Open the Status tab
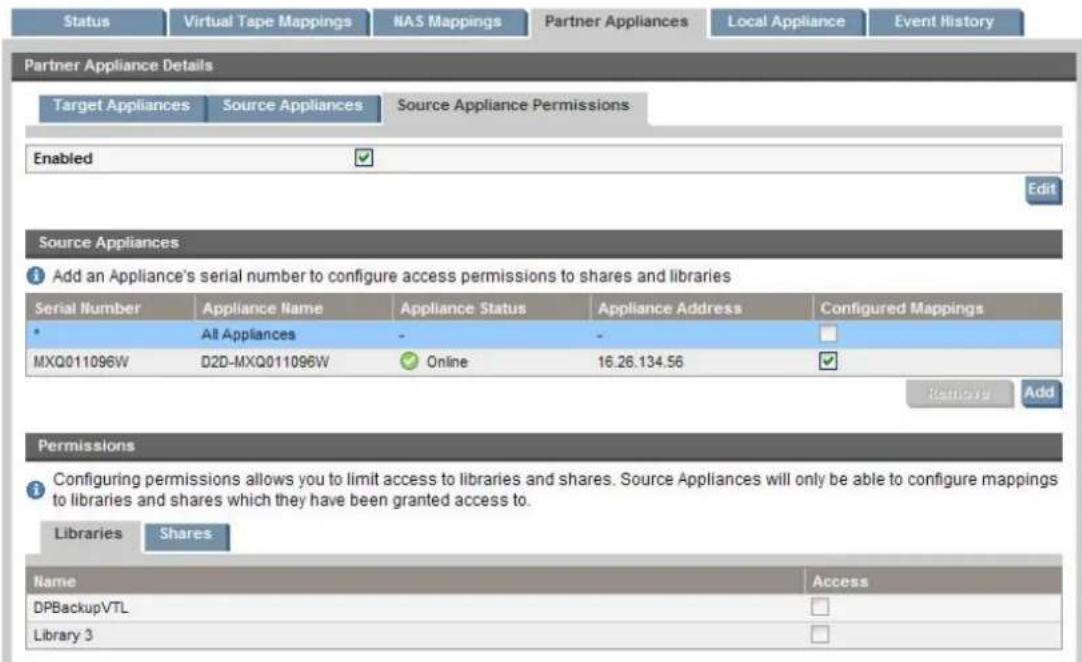This screenshot has width=1082, height=662. (x=88, y=22)
